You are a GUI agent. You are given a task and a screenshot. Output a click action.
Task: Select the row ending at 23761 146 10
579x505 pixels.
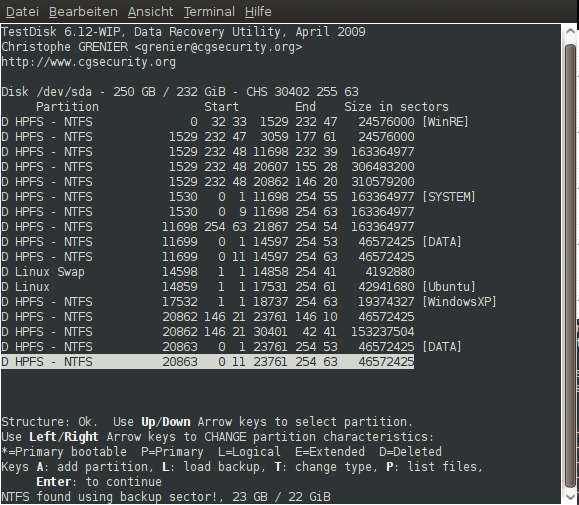[208, 317]
